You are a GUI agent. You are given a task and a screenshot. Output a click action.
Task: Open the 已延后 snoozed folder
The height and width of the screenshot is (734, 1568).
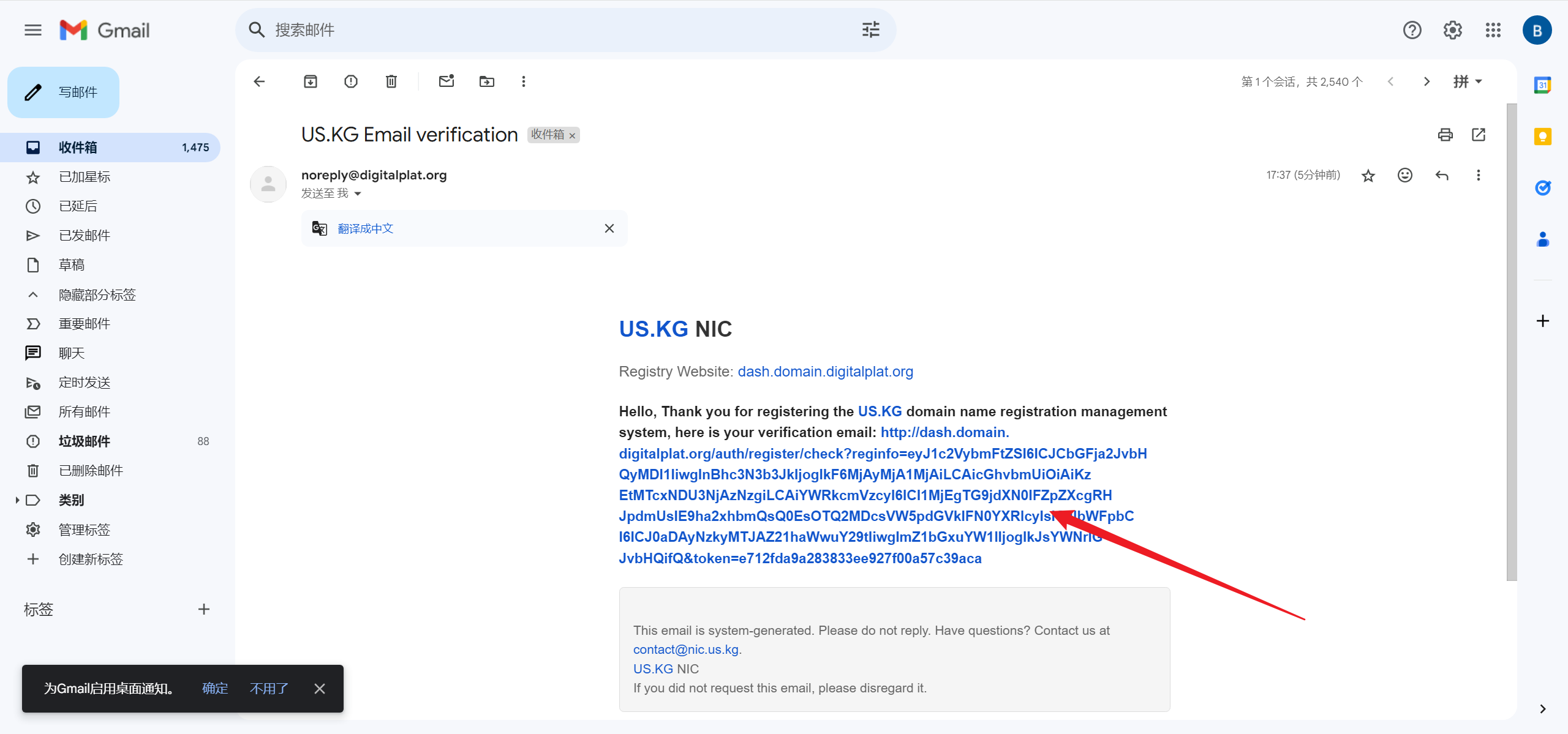tap(110, 206)
